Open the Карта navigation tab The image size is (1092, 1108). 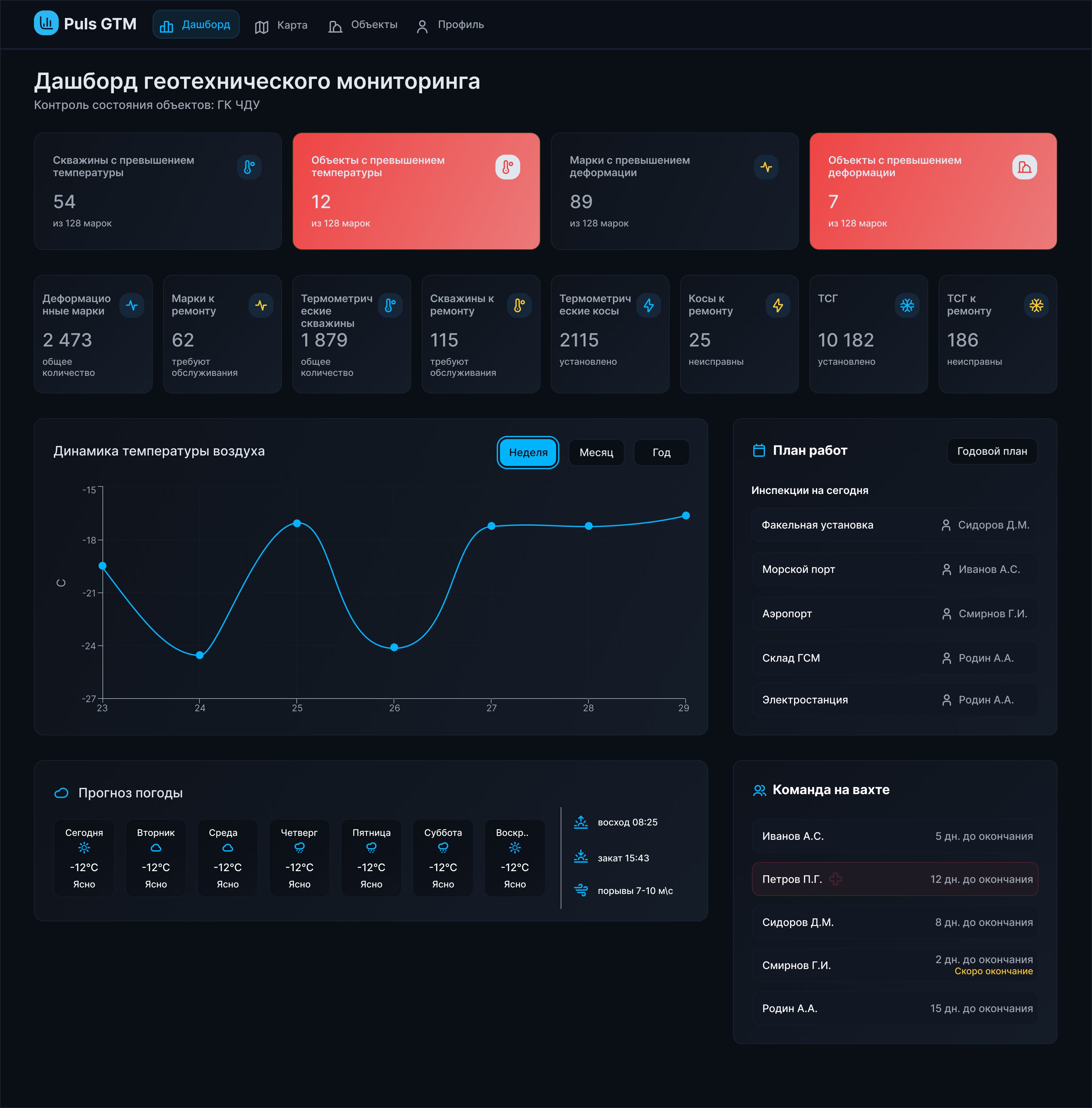pyautogui.click(x=281, y=25)
